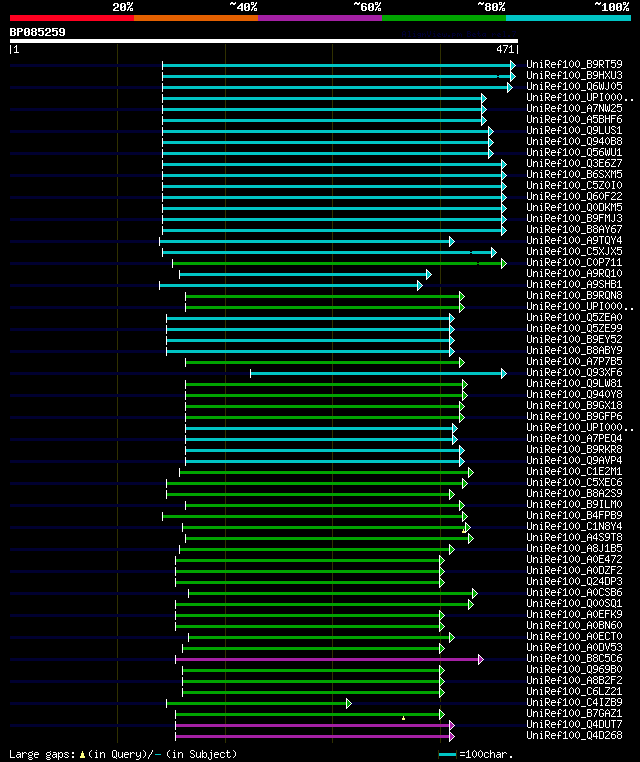Select the UniRef100_B9ILM0 label
640x762 pixels.
pyautogui.click(x=574, y=505)
